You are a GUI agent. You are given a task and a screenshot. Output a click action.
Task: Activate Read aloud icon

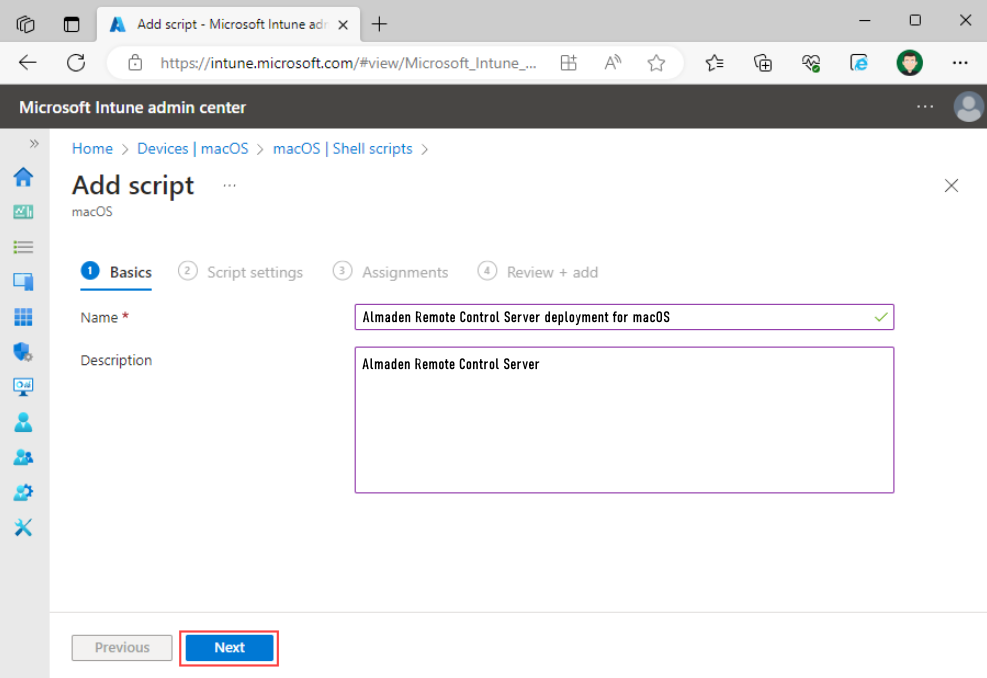coord(612,62)
